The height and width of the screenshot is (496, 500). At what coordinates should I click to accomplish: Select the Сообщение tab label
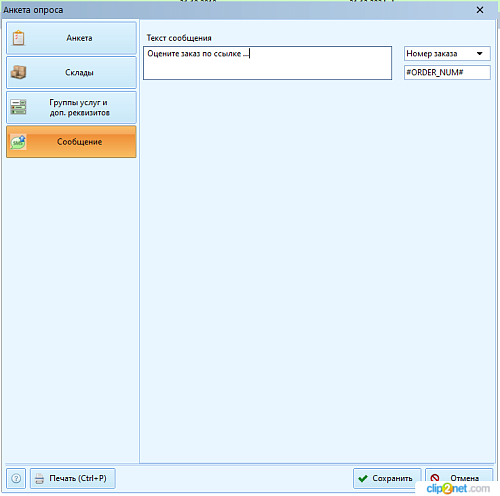(79, 142)
